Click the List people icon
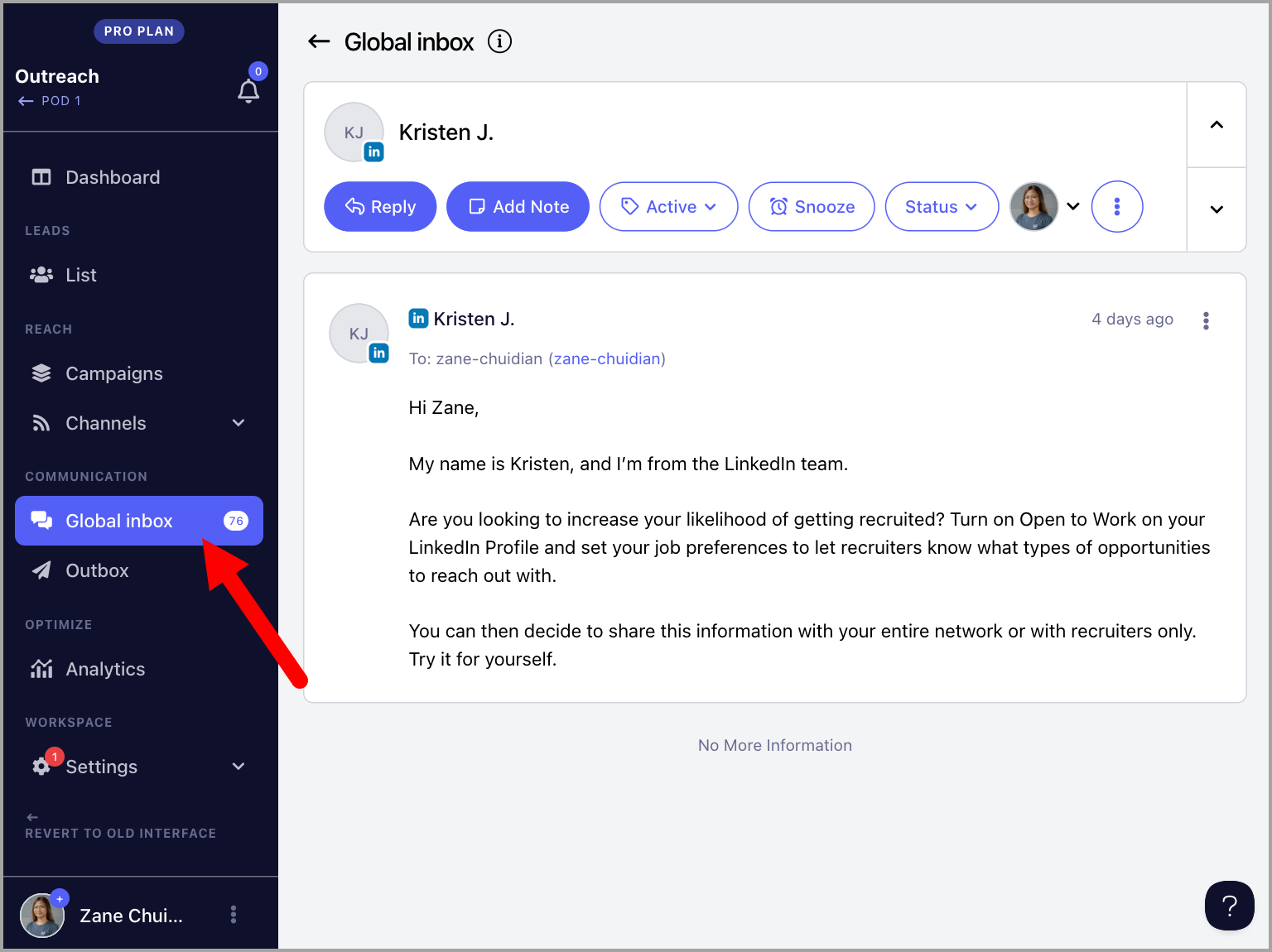Image resolution: width=1272 pixels, height=952 pixels. tap(41, 275)
